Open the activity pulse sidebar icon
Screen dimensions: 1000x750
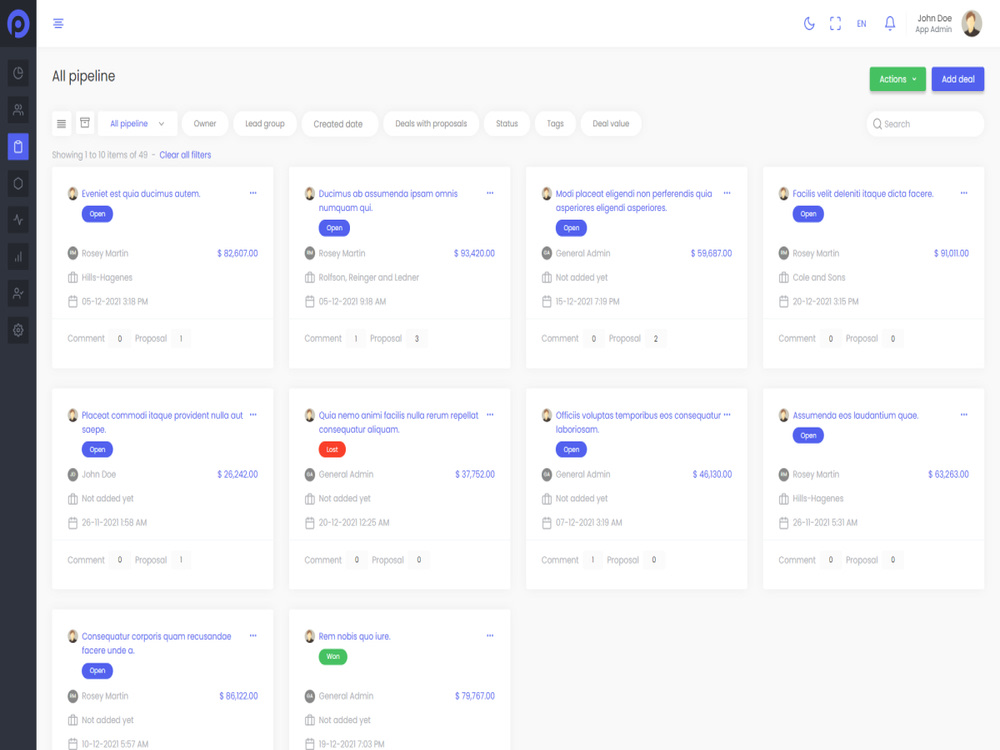(x=18, y=220)
